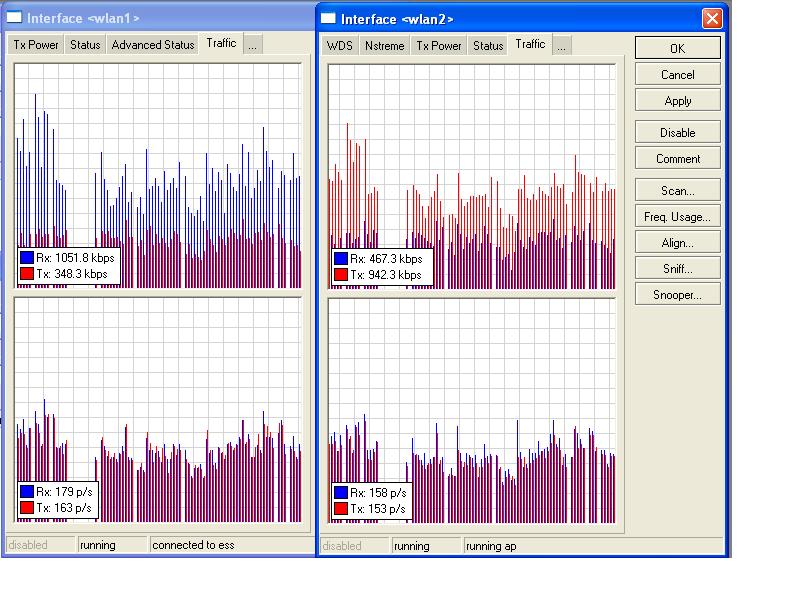The height and width of the screenshot is (600, 800).
Task: Click red Tx swatch beside 942.3 kbps
Action: pyautogui.click(x=341, y=275)
